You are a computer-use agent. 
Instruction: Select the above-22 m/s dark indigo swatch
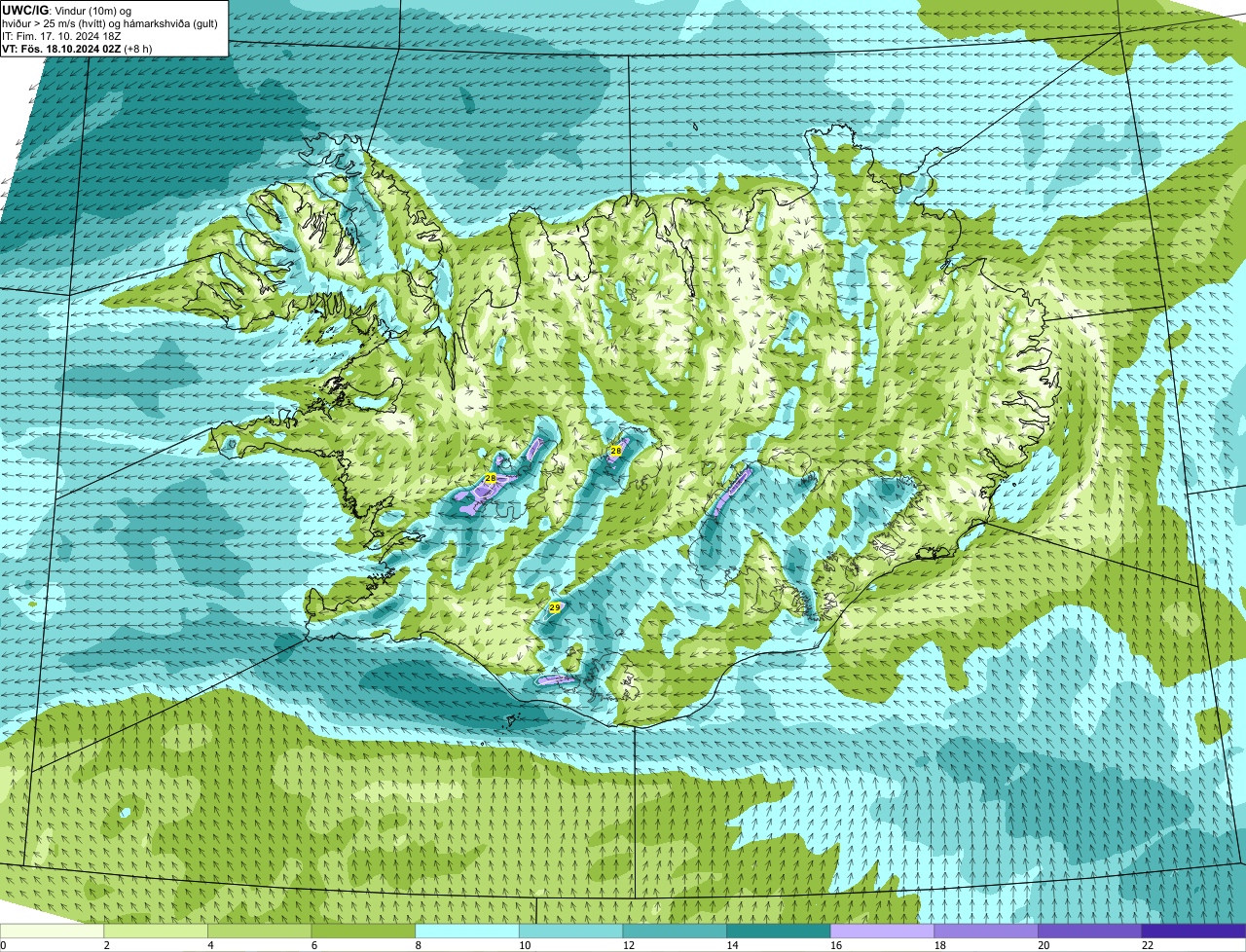(1193, 931)
